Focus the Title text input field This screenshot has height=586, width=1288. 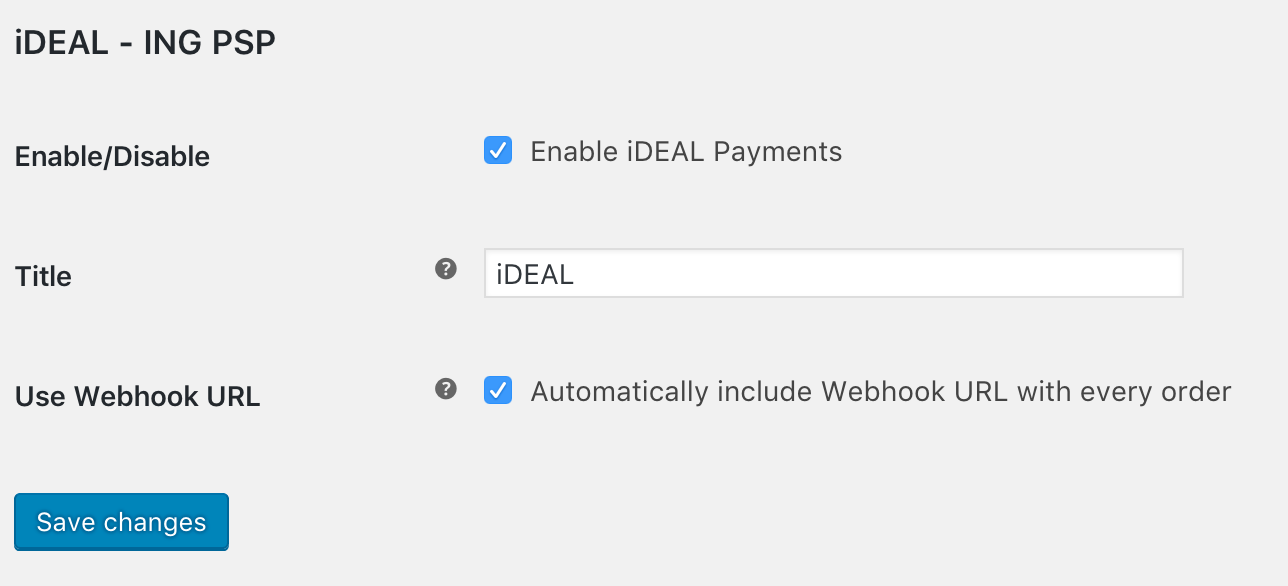click(833, 274)
